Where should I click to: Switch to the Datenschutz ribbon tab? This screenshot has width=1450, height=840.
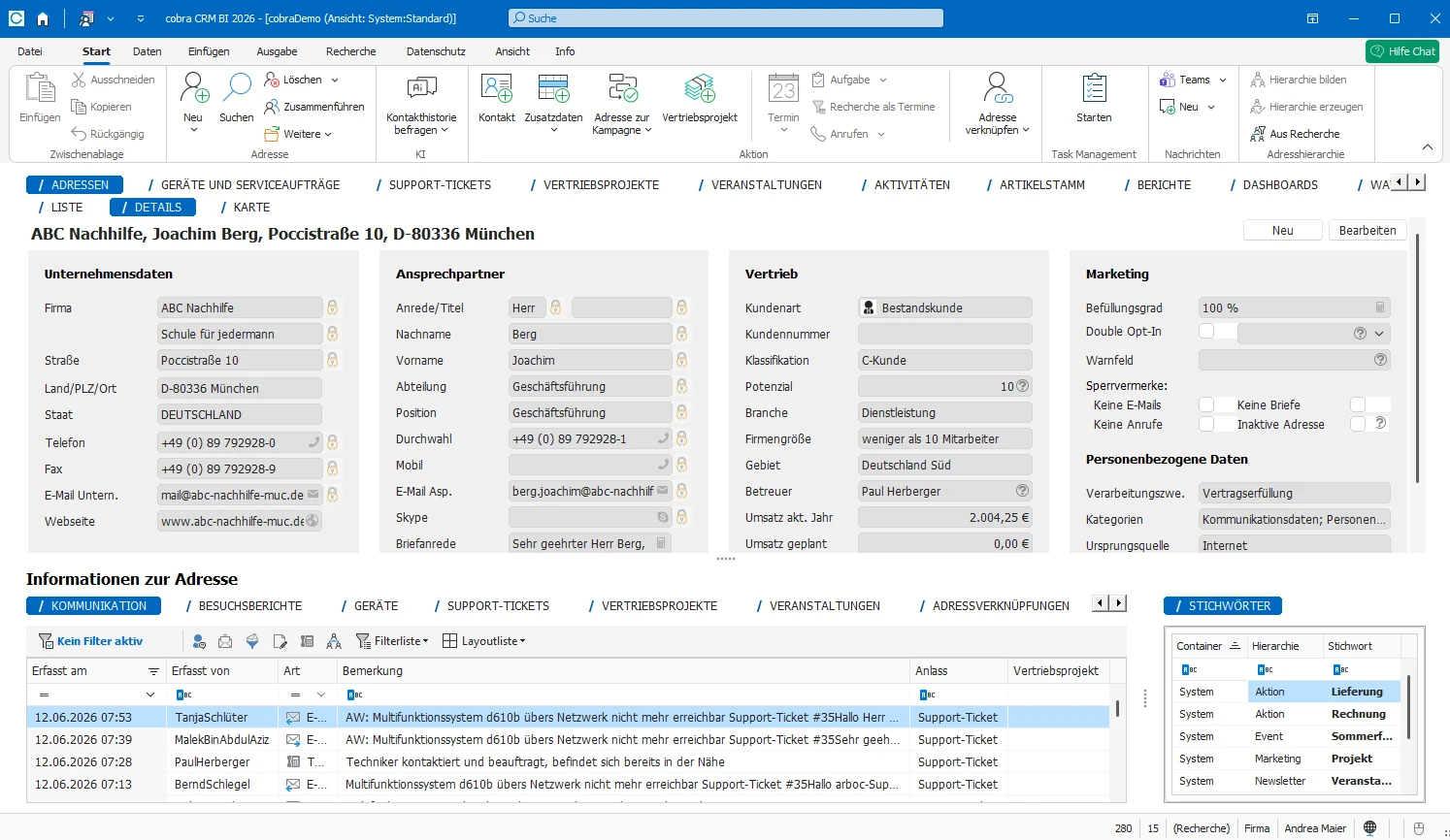point(436,51)
